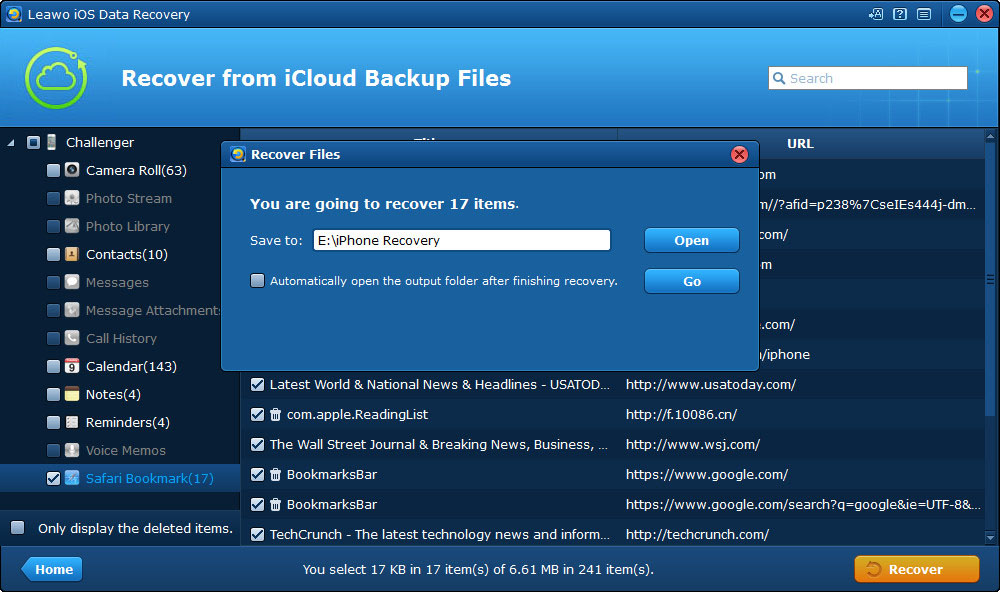1000x592 pixels.
Task: Toggle Only display the deleted items
Action: (x=18, y=528)
